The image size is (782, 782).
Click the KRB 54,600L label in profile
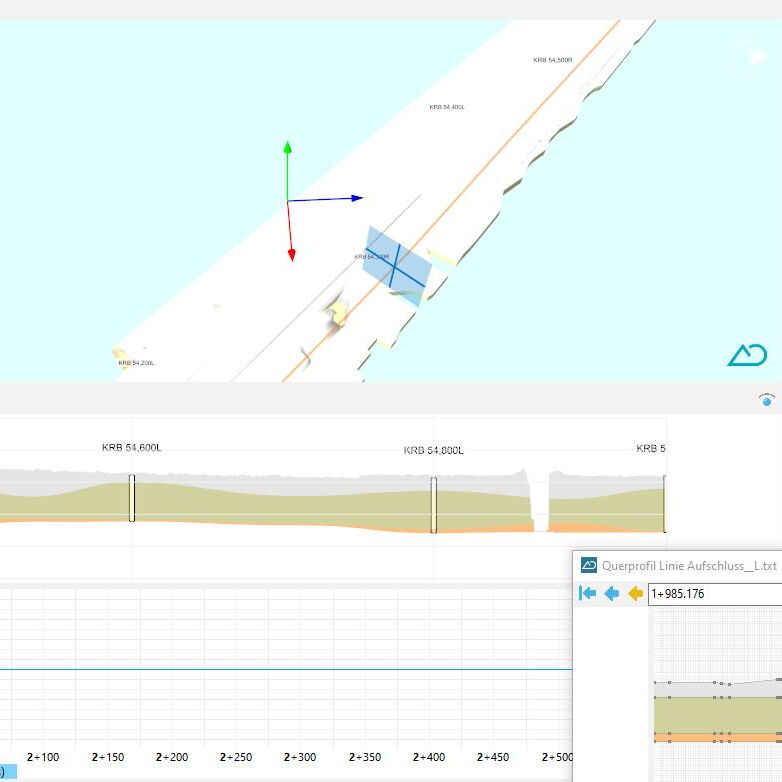pos(132,447)
